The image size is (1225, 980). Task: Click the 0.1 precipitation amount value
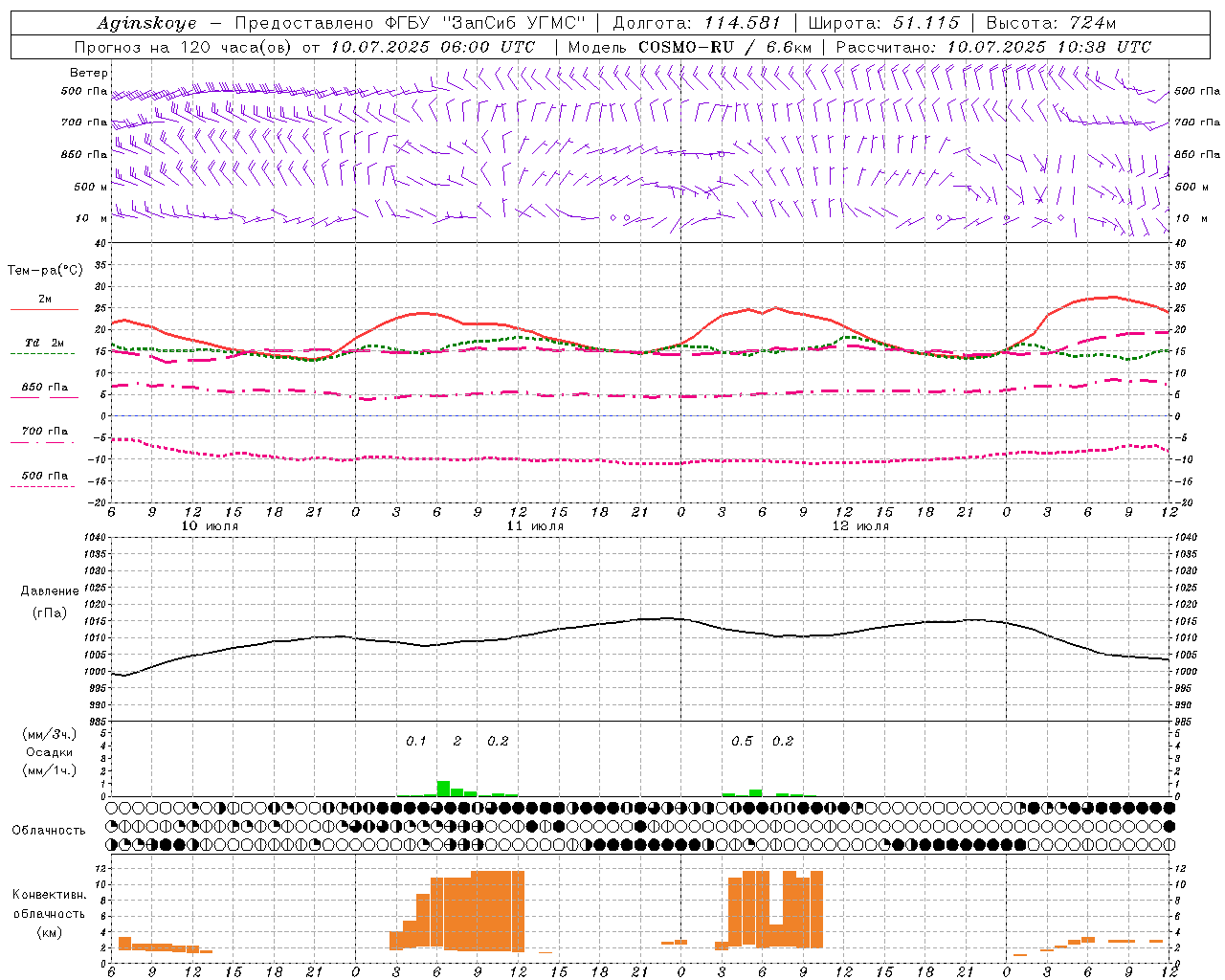[x=416, y=741]
